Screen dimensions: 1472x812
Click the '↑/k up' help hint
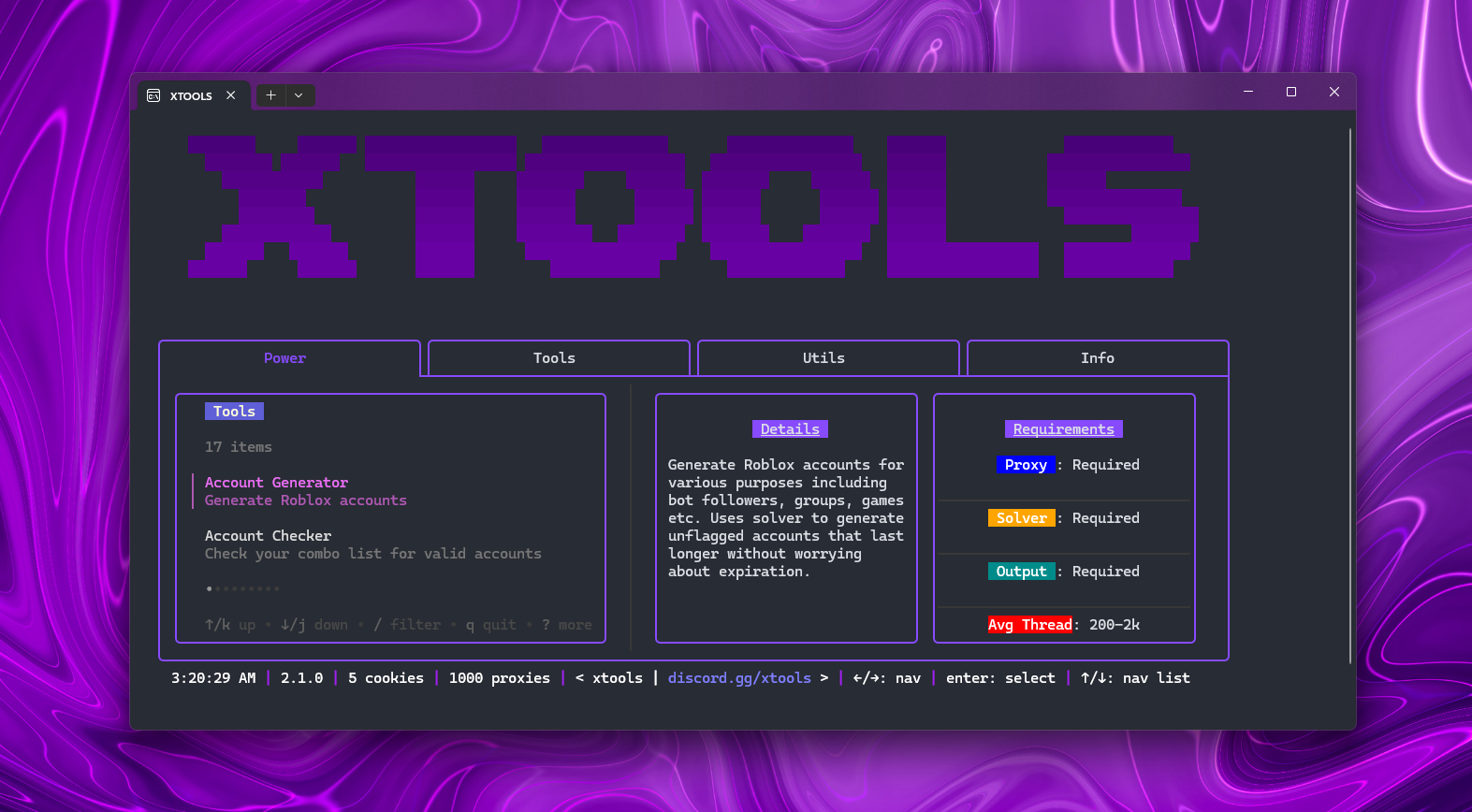click(x=230, y=625)
